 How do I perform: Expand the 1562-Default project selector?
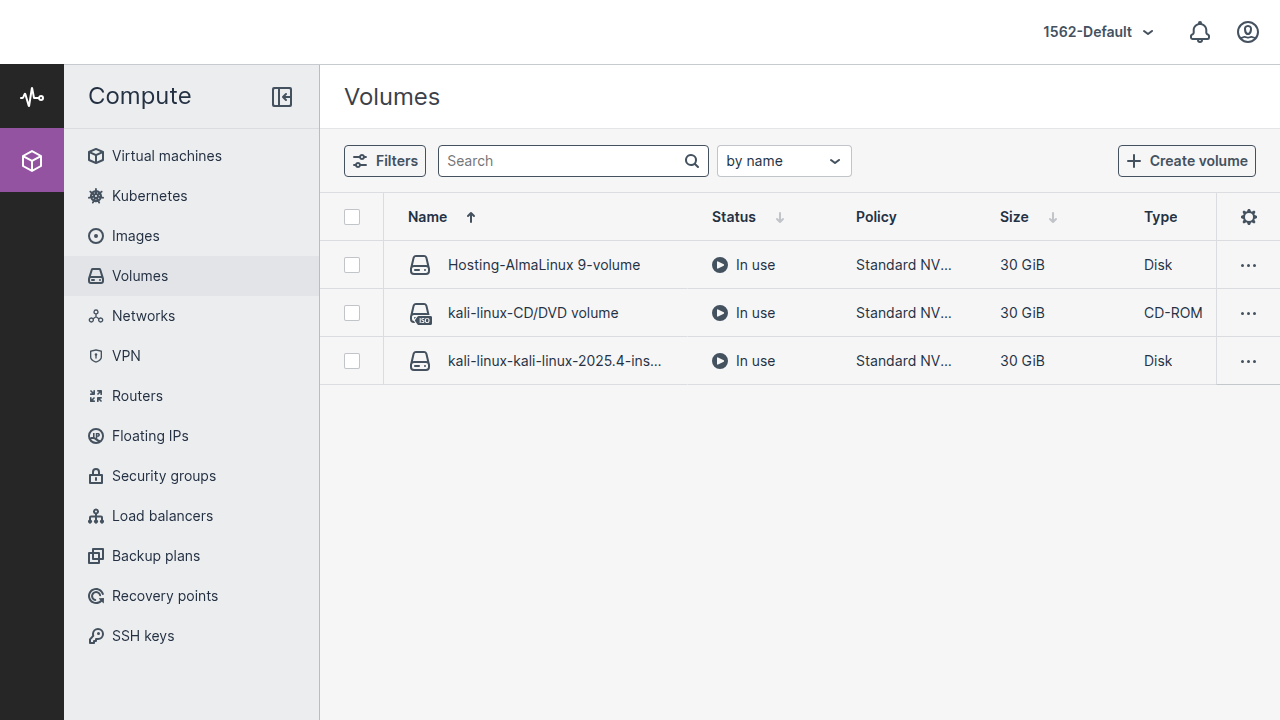tap(1098, 32)
